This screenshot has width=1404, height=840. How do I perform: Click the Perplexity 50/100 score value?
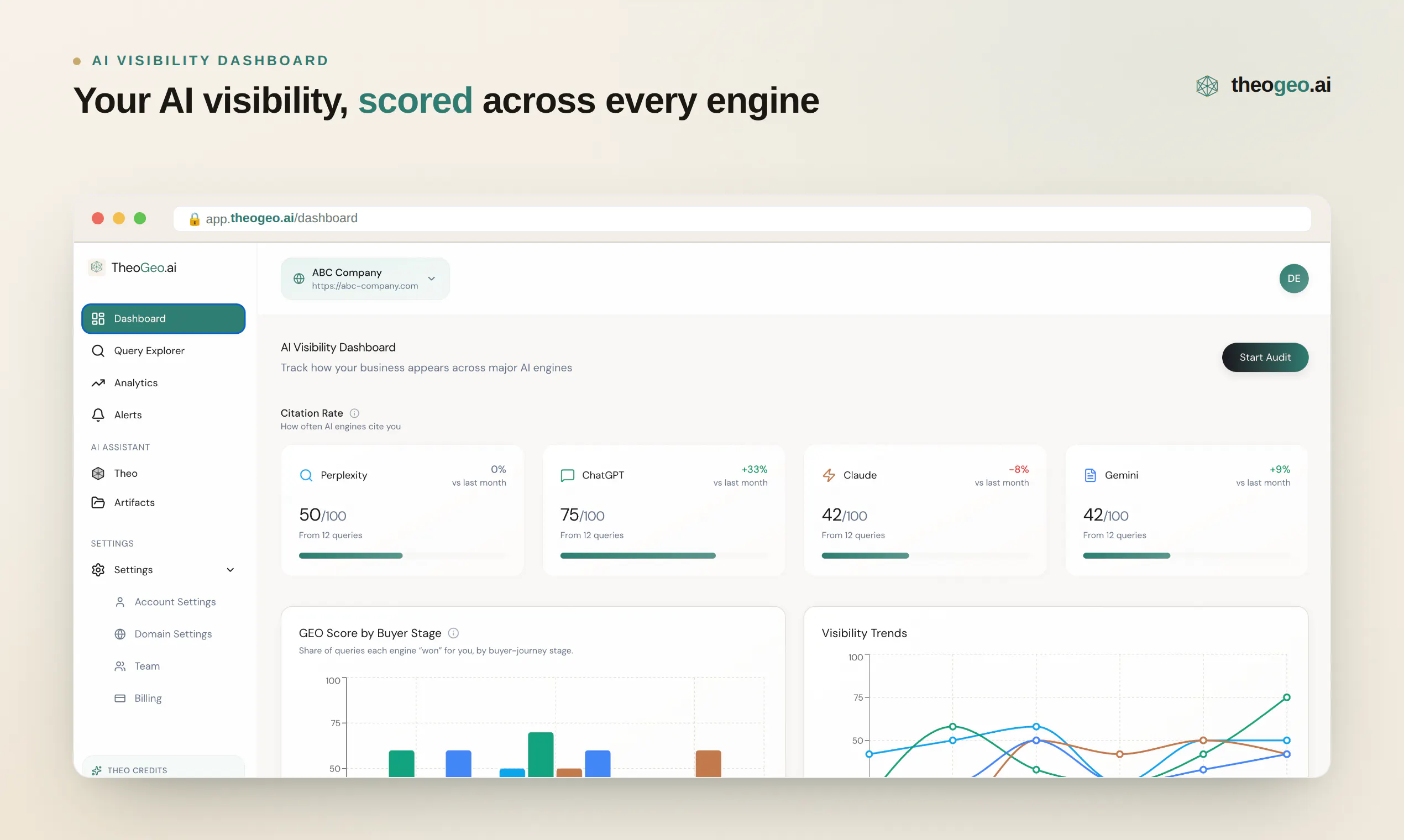click(323, 515)
